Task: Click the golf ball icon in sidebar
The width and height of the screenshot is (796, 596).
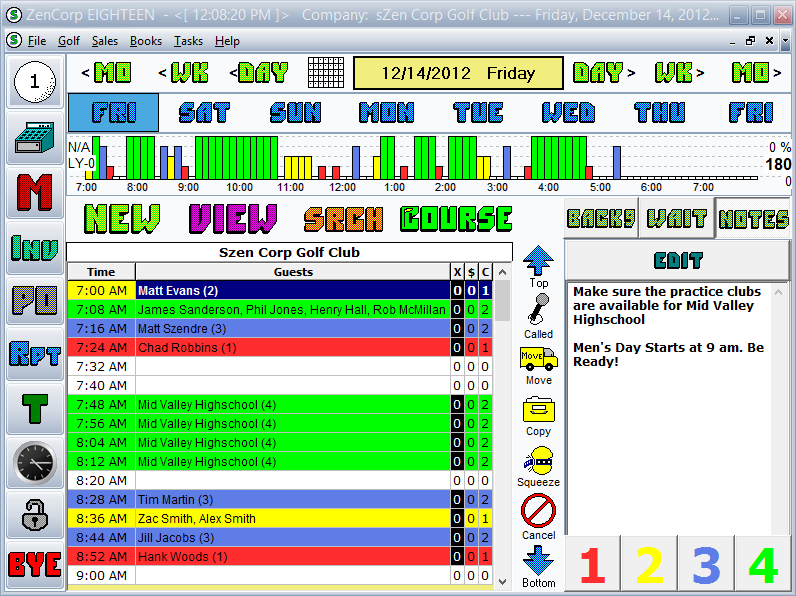Action: click(35, 83)
